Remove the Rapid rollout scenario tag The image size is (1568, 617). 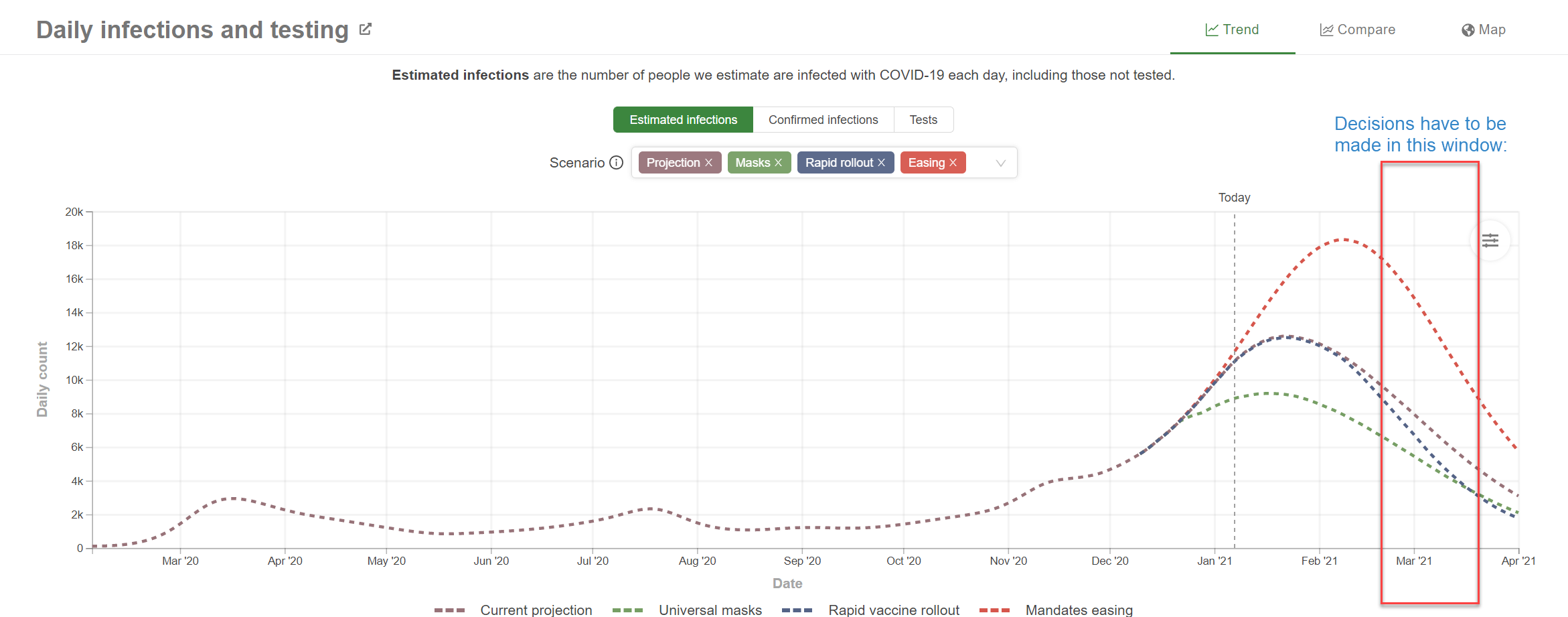coord(881,163)
